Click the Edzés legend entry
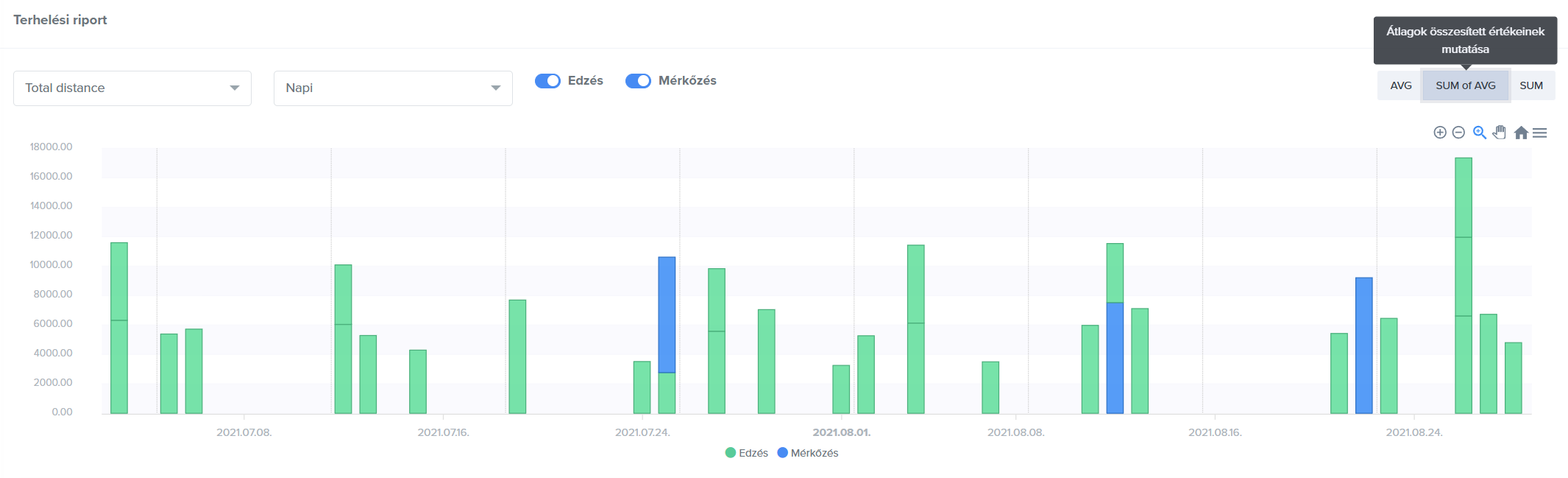 coord(746,453)
